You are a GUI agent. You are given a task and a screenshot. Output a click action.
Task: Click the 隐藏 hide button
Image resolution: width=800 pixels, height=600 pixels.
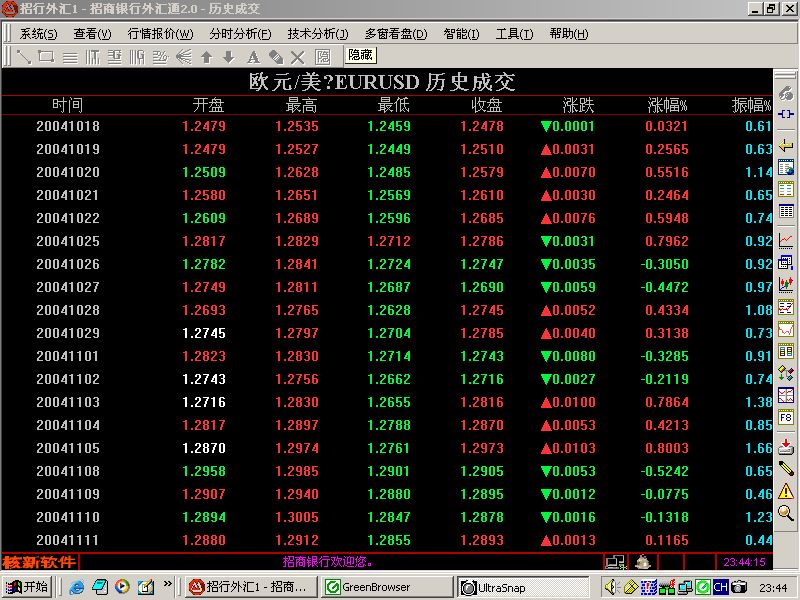pyautogui.click(x=361, y=55)
